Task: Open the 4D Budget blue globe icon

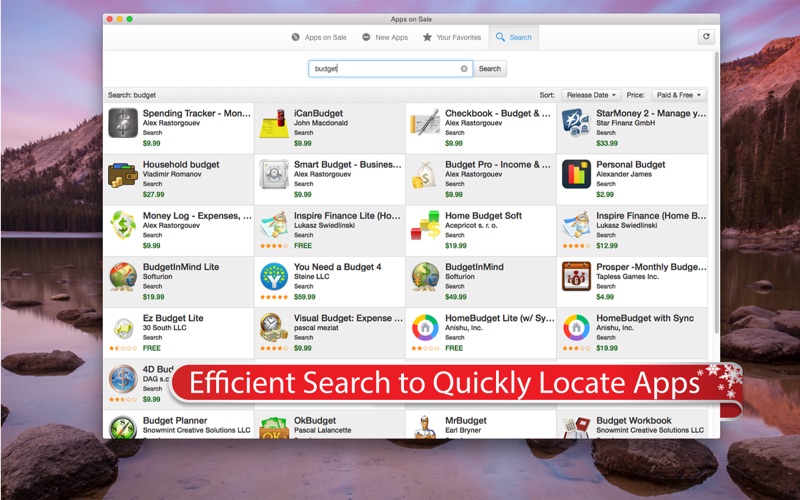Action: [123, 379]
